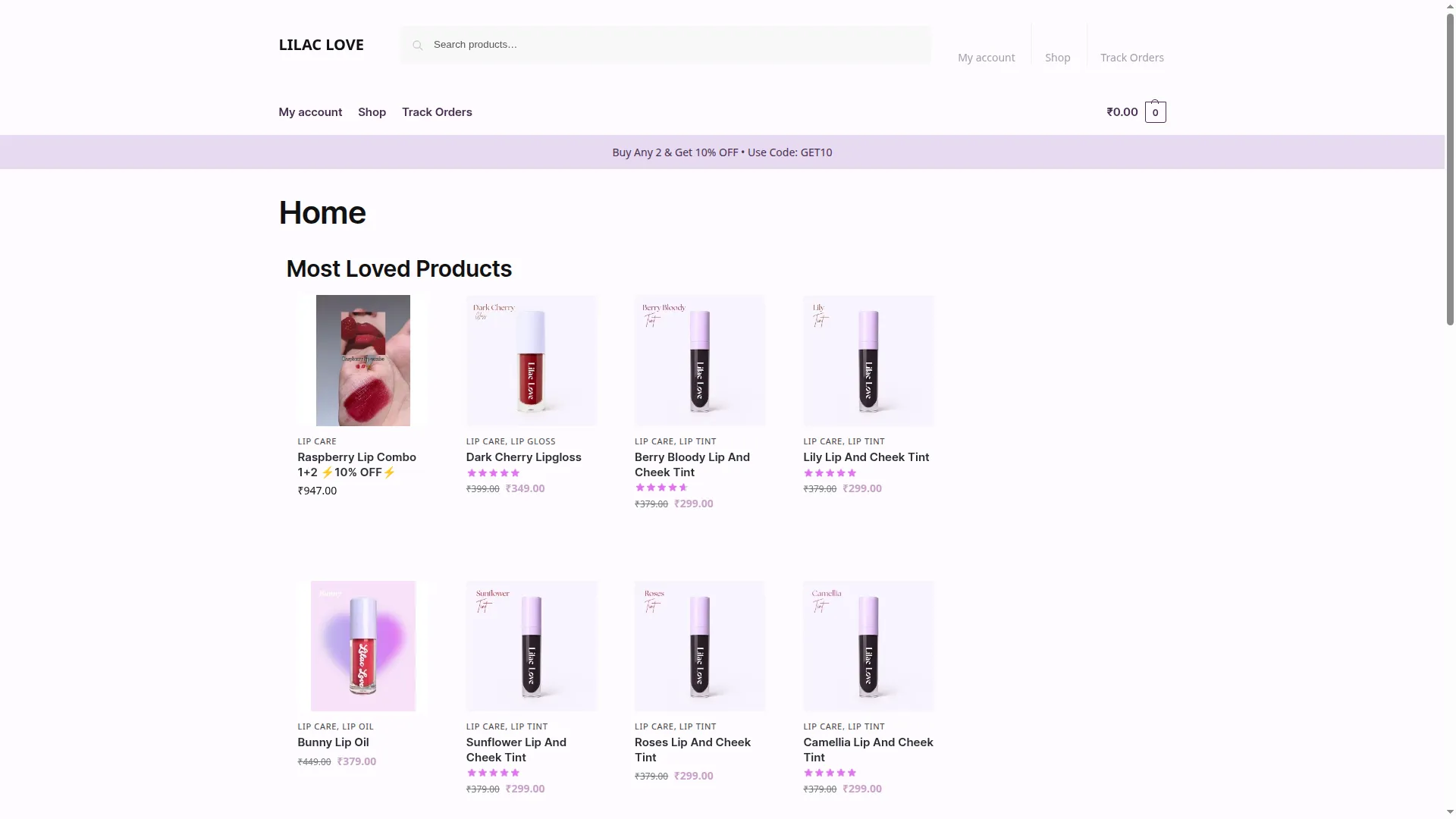Viewport: 1456px width, 819px height.
Task: Click star rating under Camellia tint
Action: click(x=830, y=773)
